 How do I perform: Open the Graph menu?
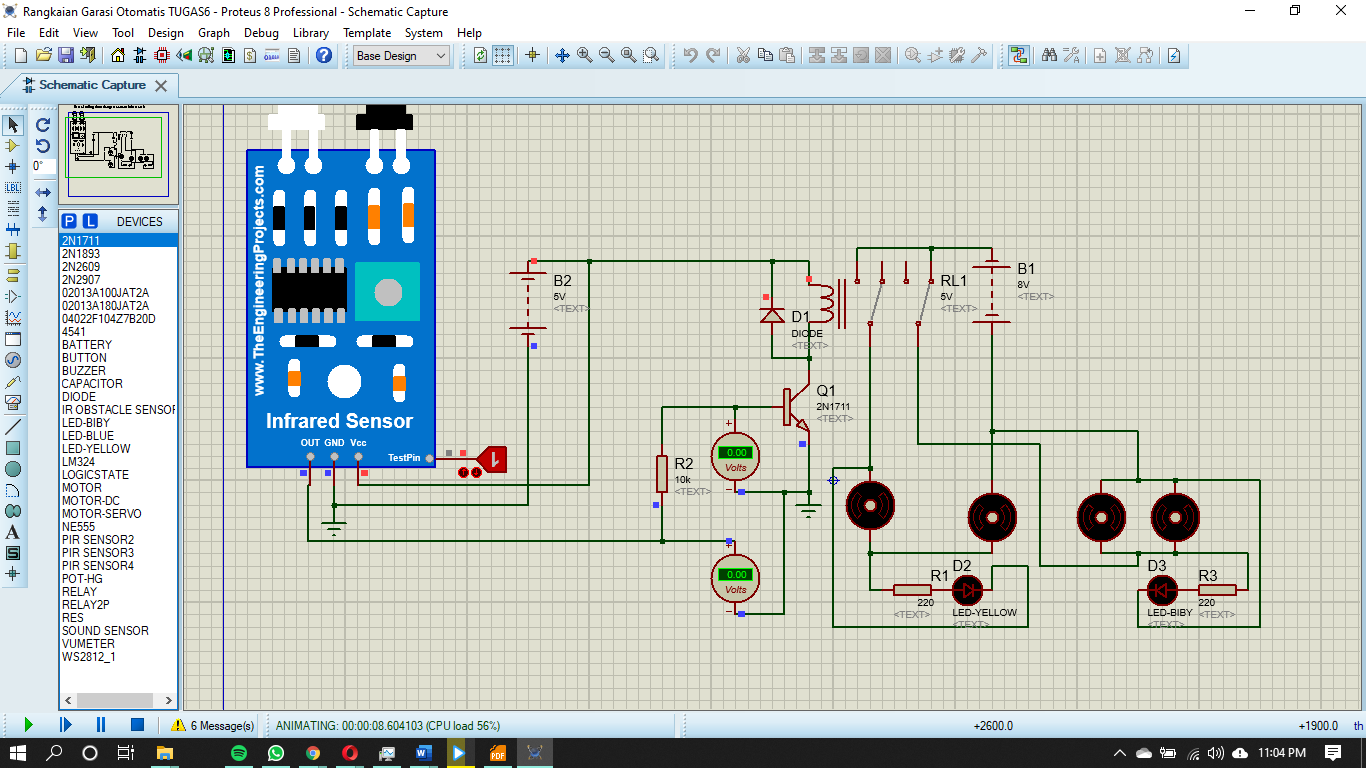tap(214, 32)
